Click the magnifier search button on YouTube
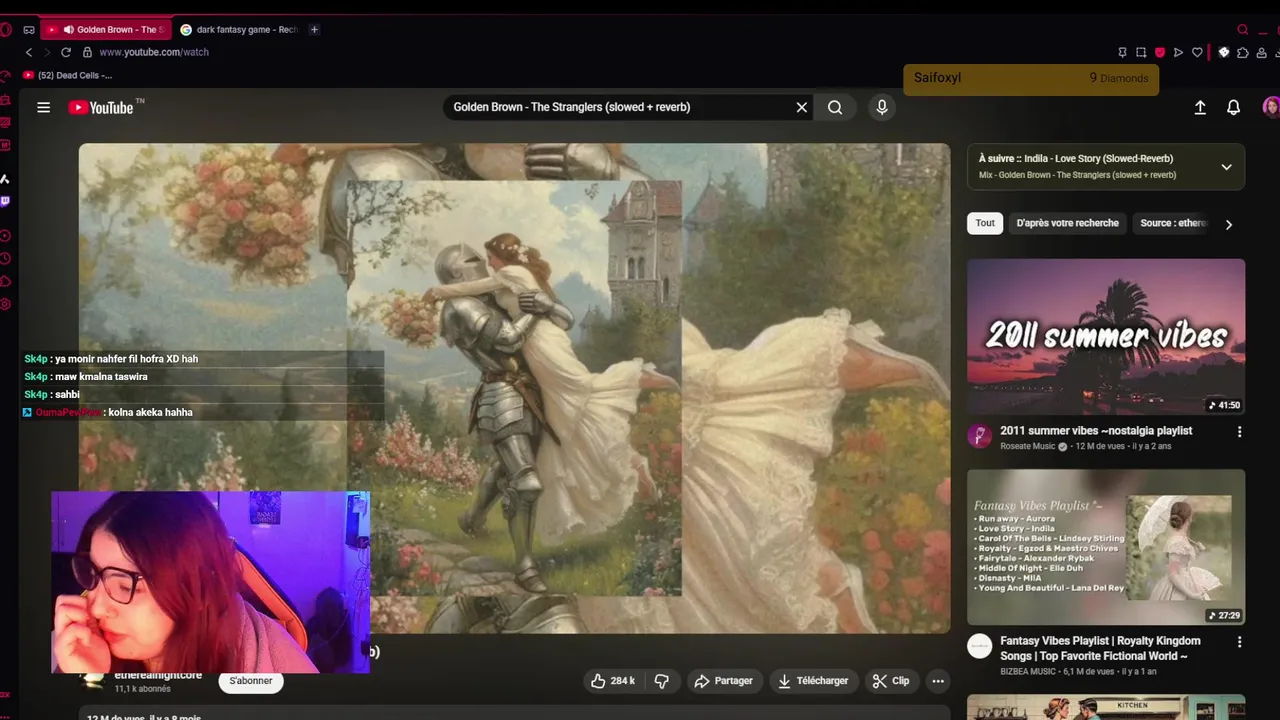This screenshot has width=1280, height=720. point(835,107)
